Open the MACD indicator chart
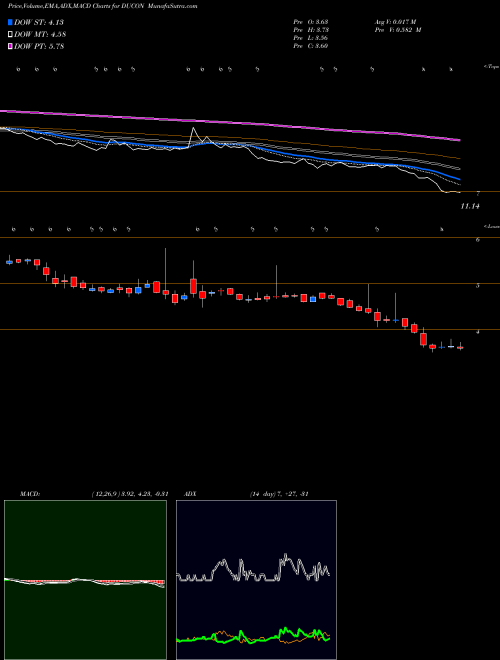 pyautogui.click(x=85, y=580)
